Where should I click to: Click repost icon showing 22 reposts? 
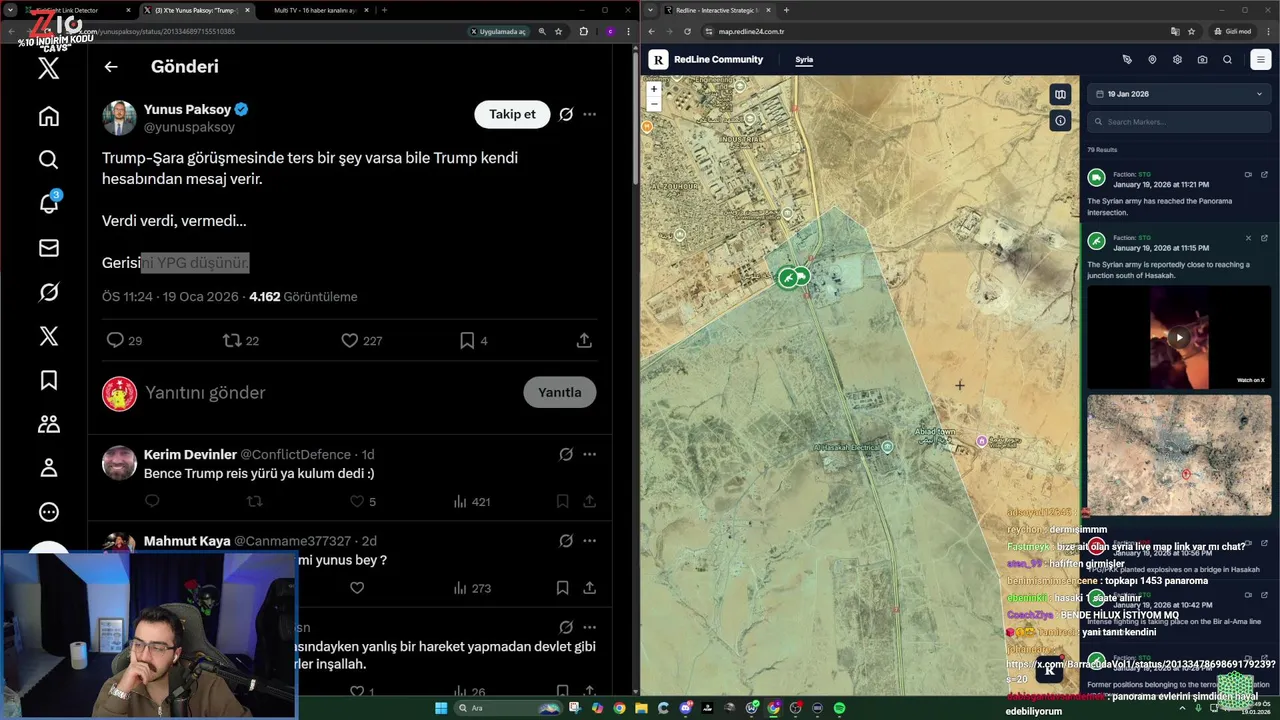click(x=232, y=341)
